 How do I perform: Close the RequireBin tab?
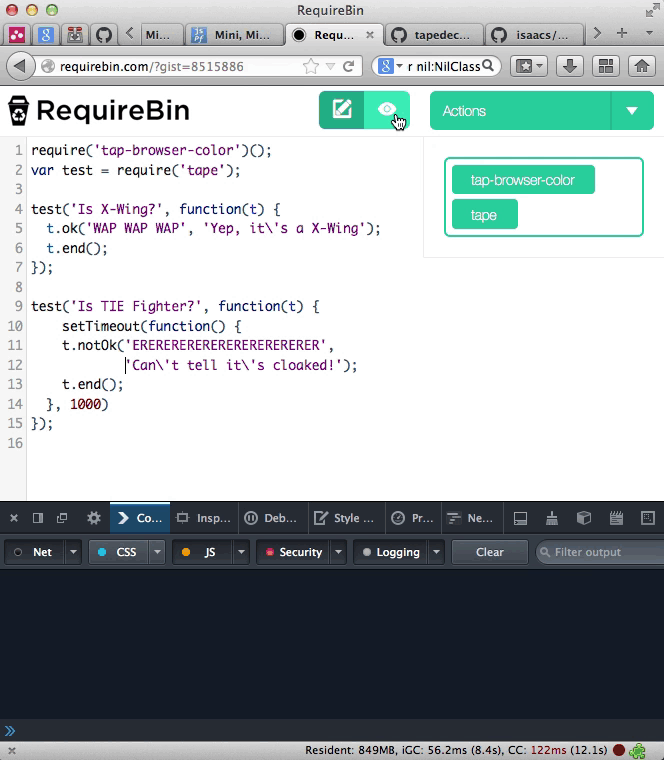coord(370,34)
